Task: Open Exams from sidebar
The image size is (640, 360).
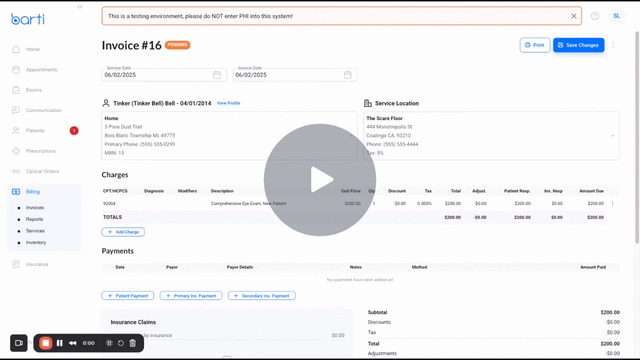Action: coord(33,90)
